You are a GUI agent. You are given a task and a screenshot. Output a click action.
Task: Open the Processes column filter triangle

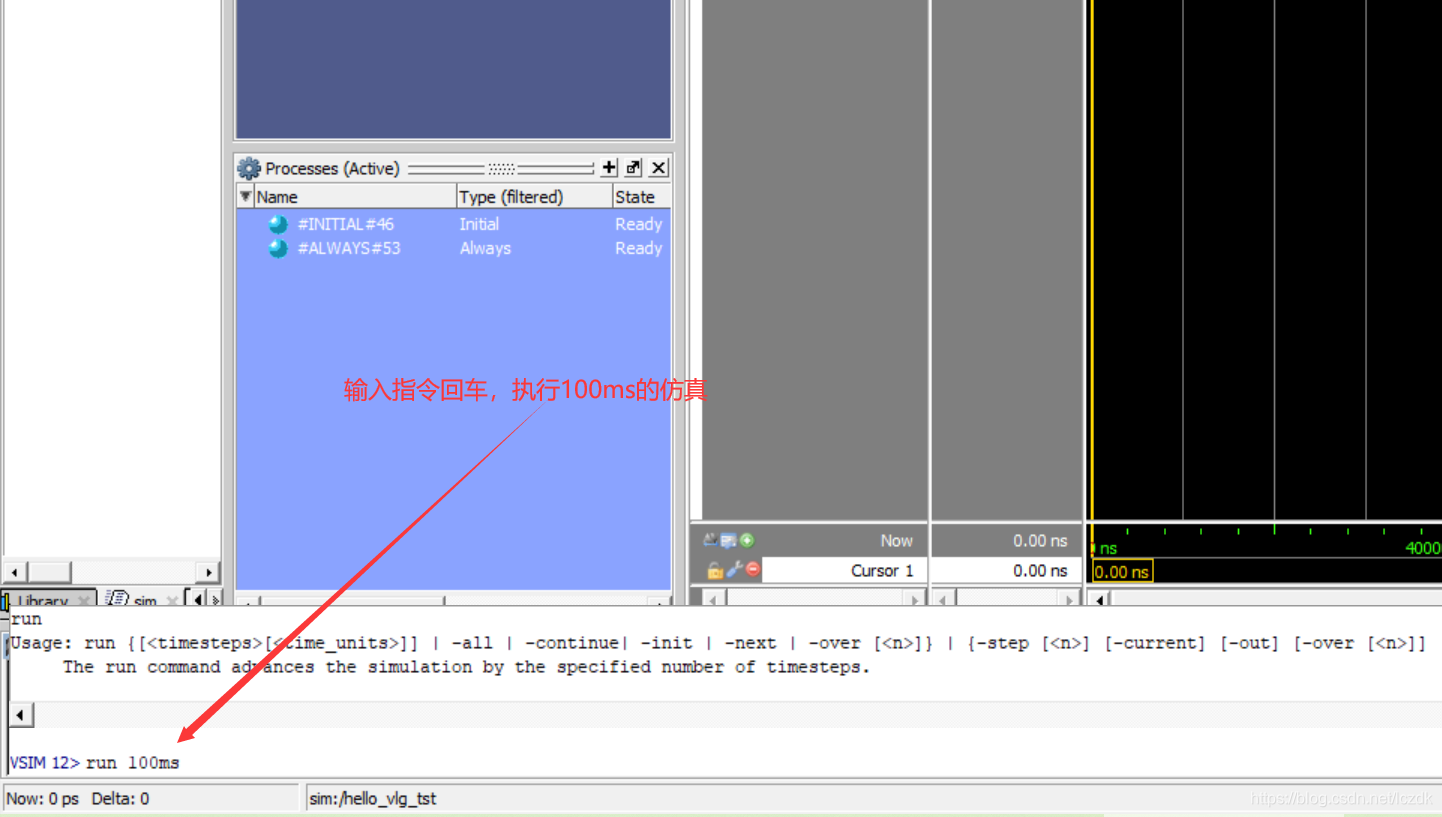click(245, 196)
